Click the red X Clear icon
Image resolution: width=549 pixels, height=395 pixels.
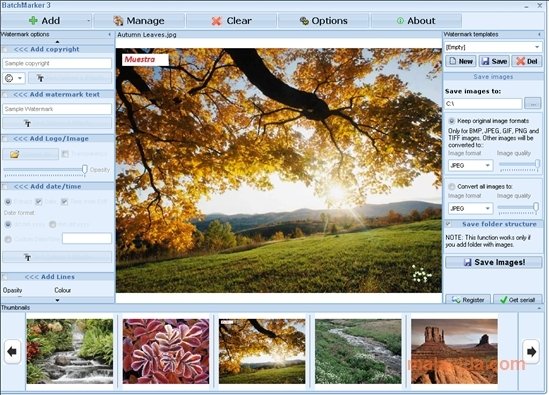[217, 21]
